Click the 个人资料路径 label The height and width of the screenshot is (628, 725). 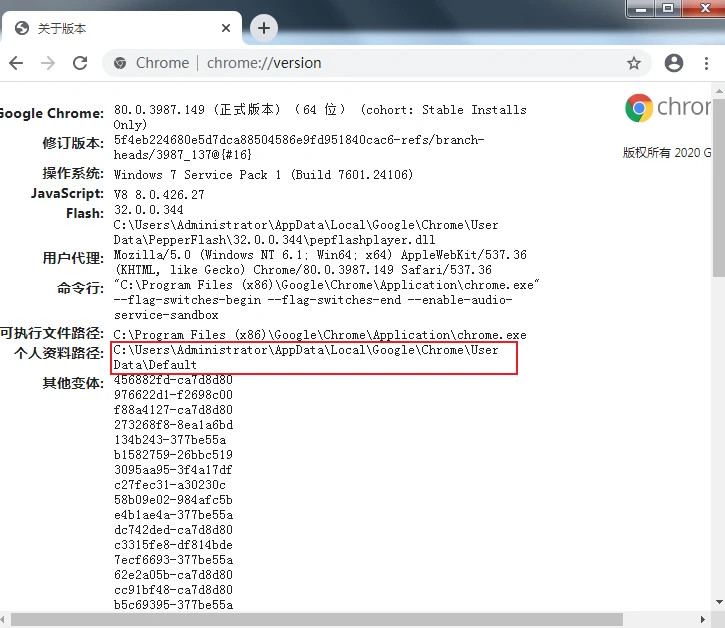[59, 354]
